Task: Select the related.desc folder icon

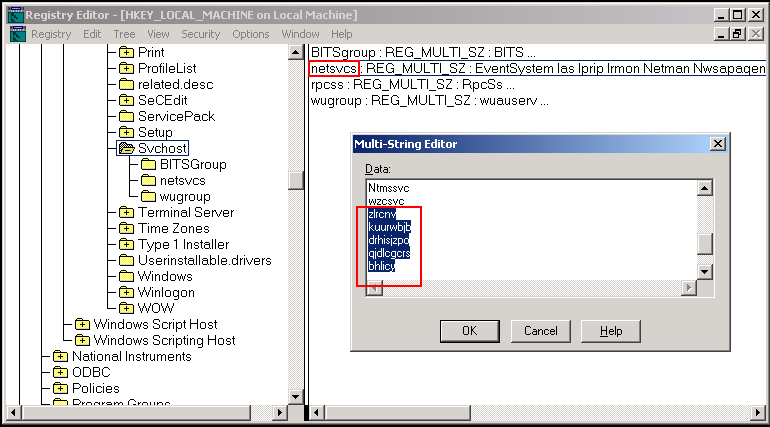Action: pyautogui.click(x=126, y=84)
